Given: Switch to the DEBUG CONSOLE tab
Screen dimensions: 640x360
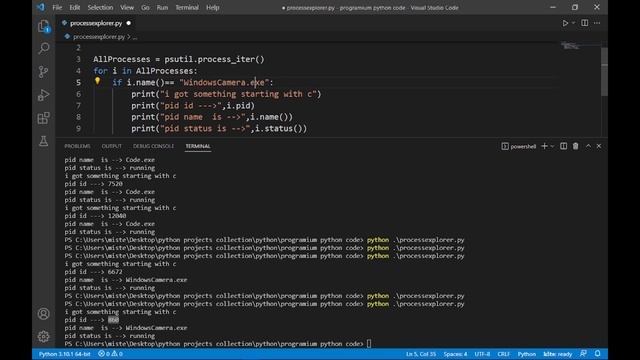Looking at the screenshot, I should pyautogui.click(x=153, y=146).
